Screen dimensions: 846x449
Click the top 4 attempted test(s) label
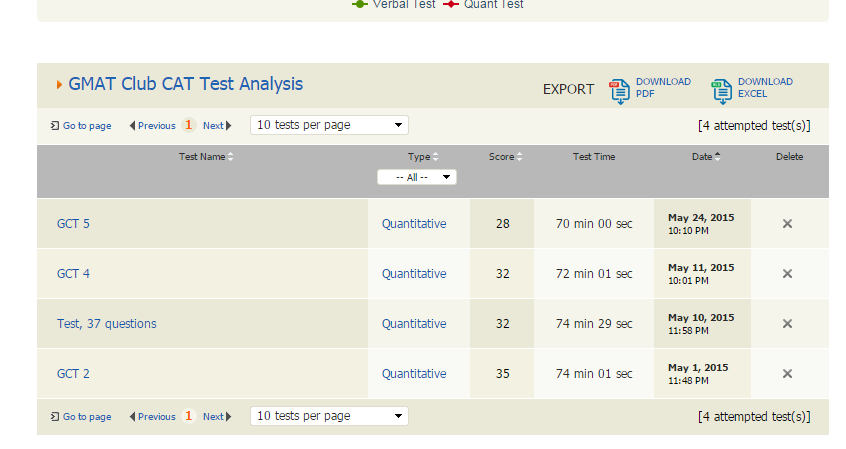754,126
